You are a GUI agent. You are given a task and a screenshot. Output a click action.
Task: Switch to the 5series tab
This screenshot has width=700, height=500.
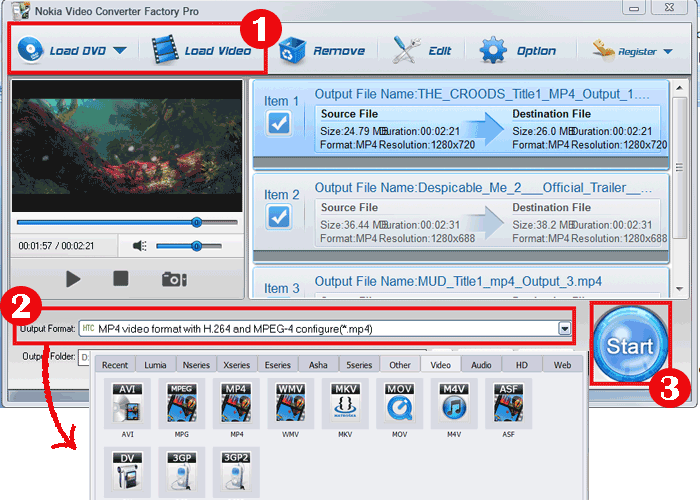[359, 365]
